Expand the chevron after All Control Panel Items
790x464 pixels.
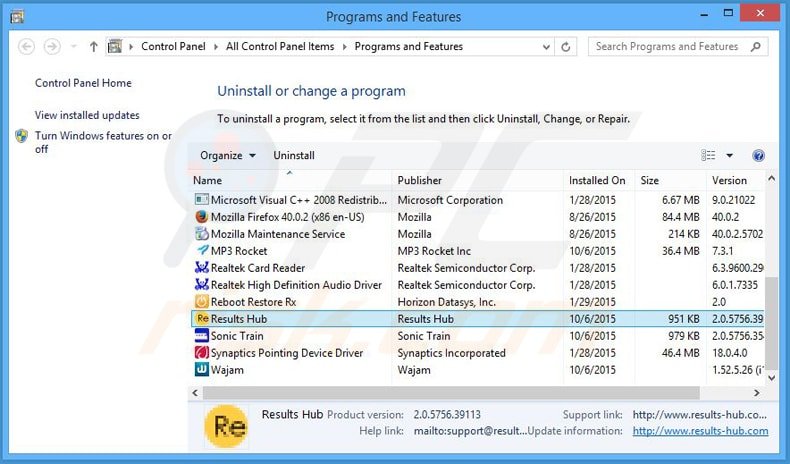click(345, 47)
